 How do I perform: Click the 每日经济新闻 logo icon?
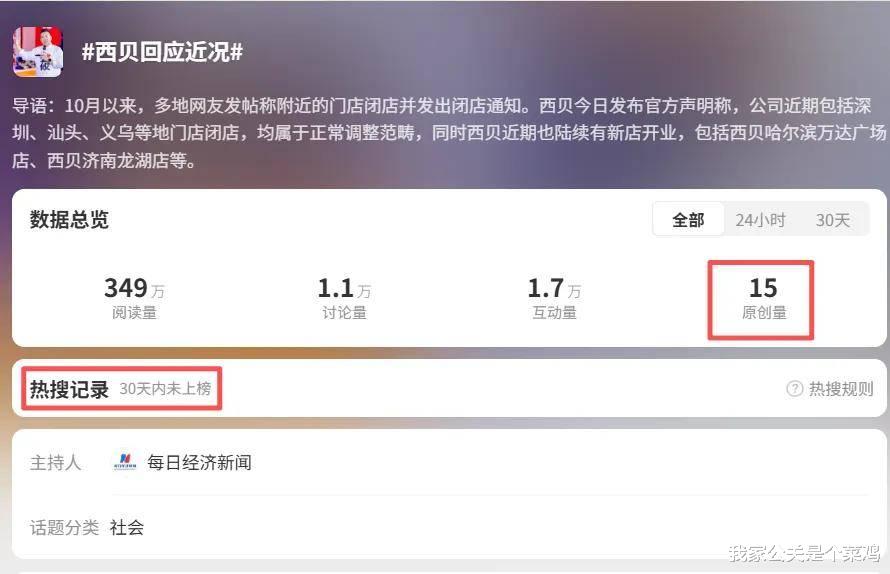125,462
